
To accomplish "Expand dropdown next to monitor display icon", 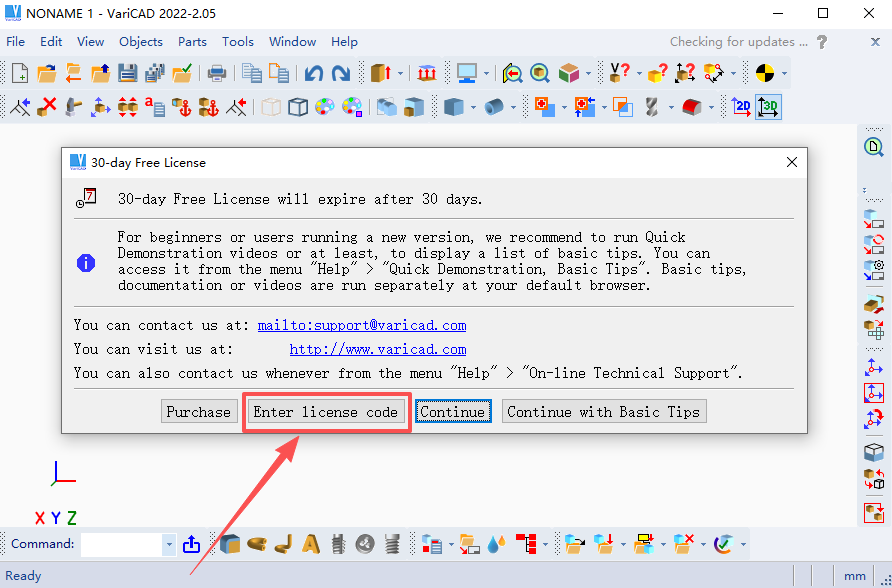I will [487, 73].
